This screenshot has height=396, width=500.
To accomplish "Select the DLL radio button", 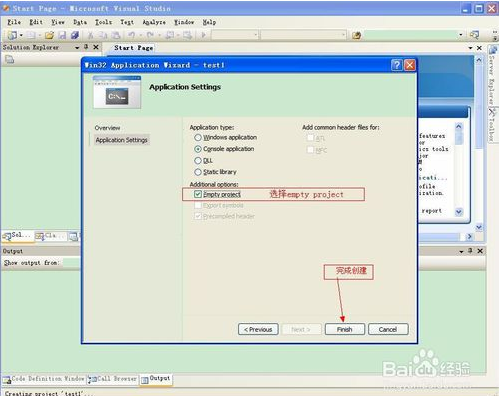I will [x=198, y=161].
